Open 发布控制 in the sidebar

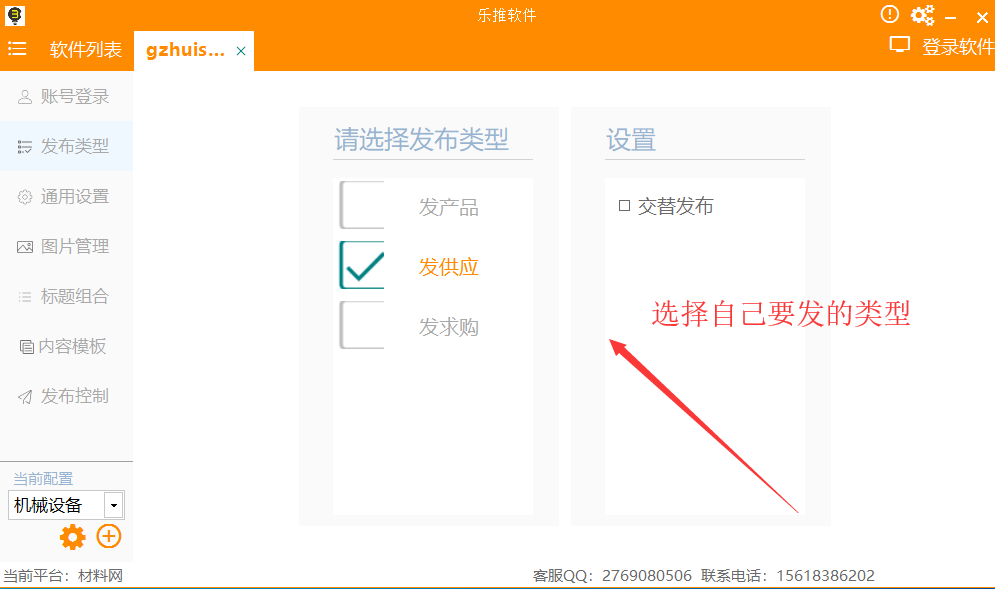tap(66, 397)
